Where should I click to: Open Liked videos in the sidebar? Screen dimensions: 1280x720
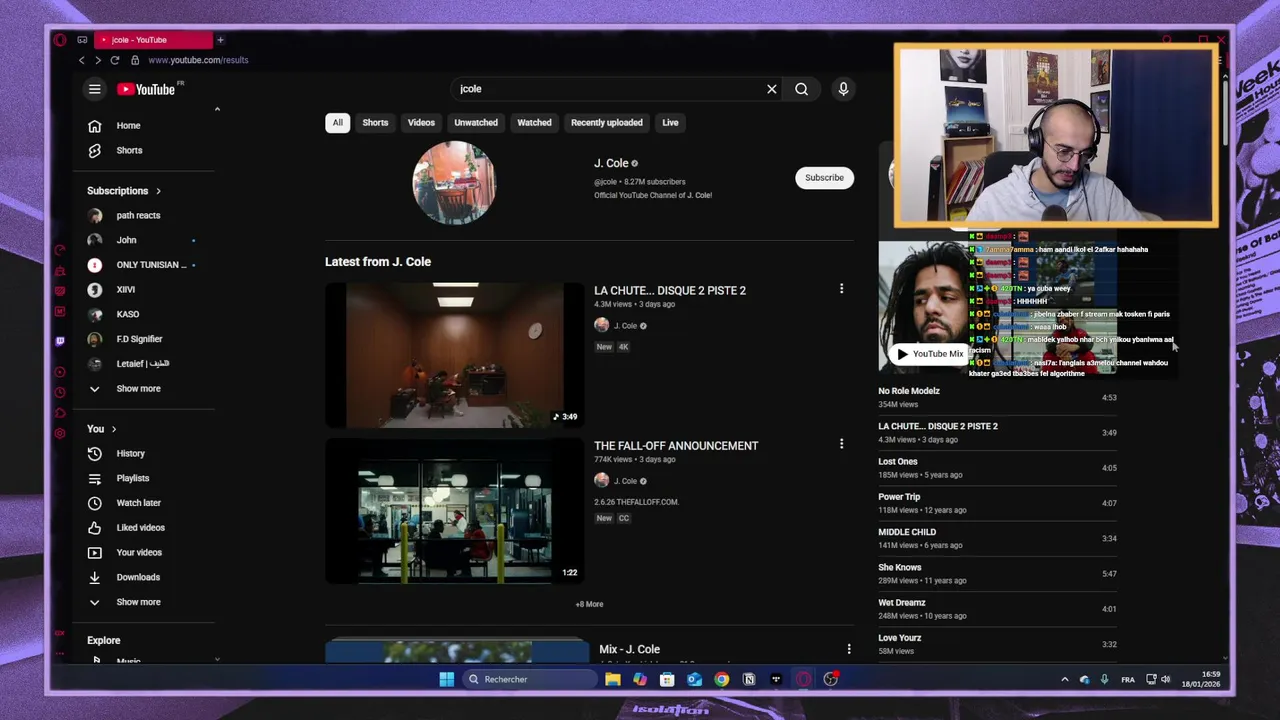point(140,528)
